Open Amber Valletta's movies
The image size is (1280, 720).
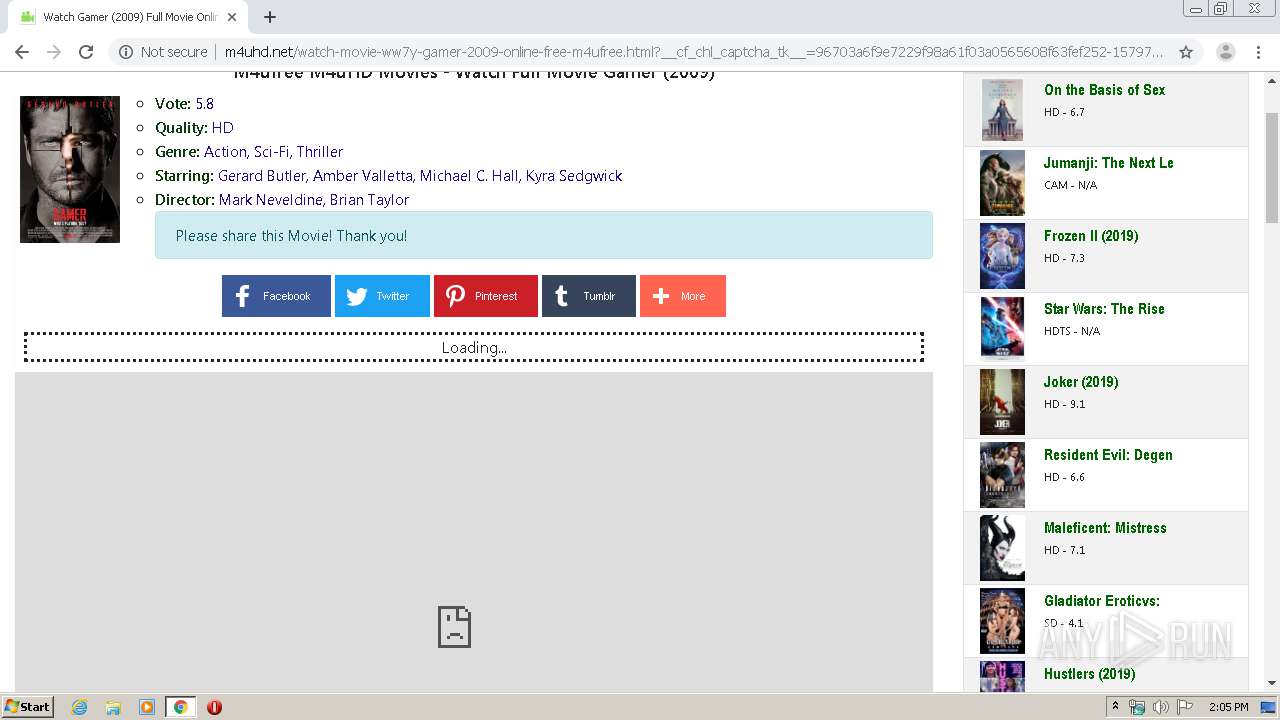[x=363, y=176]
